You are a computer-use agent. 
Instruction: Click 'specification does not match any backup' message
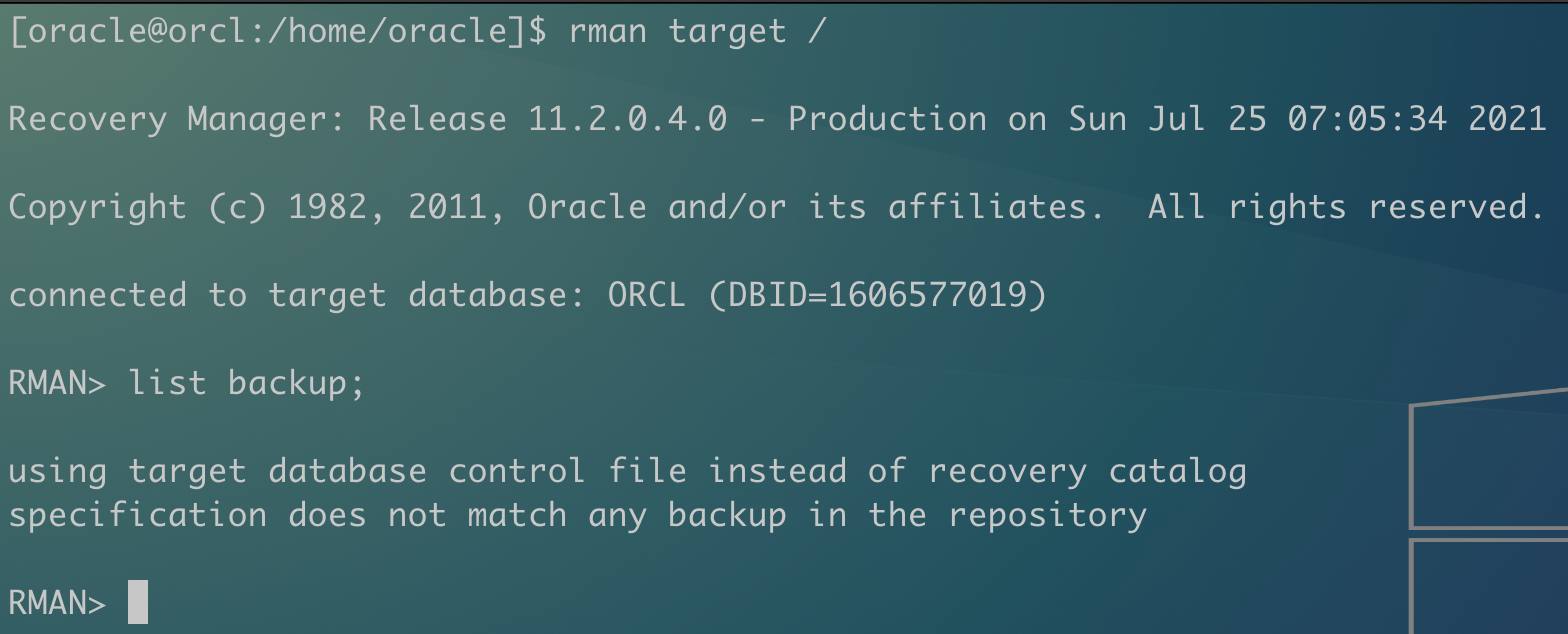(x=397, y=515)
